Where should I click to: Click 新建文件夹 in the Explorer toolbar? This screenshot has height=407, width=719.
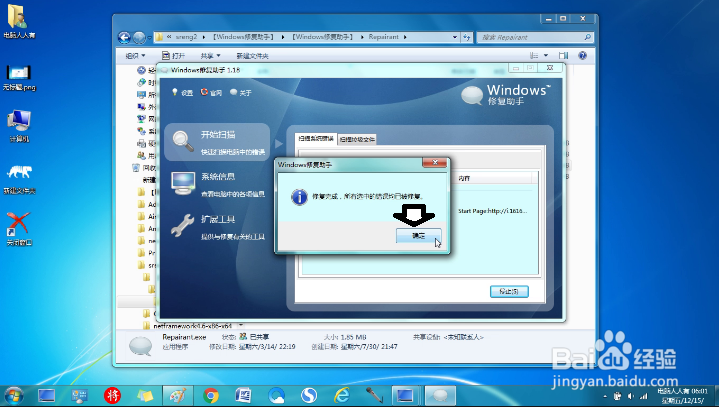[x=252, y=56]
